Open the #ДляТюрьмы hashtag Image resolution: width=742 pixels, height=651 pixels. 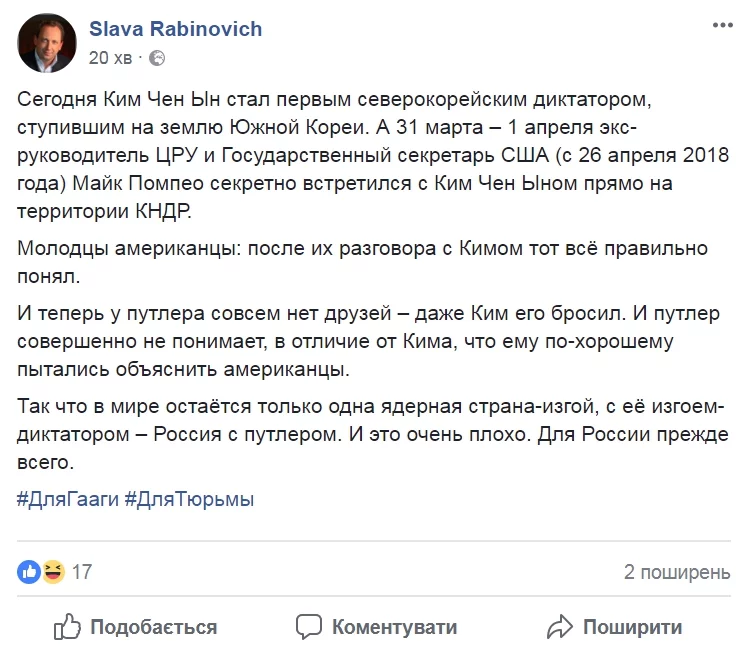tap(189, 499)
